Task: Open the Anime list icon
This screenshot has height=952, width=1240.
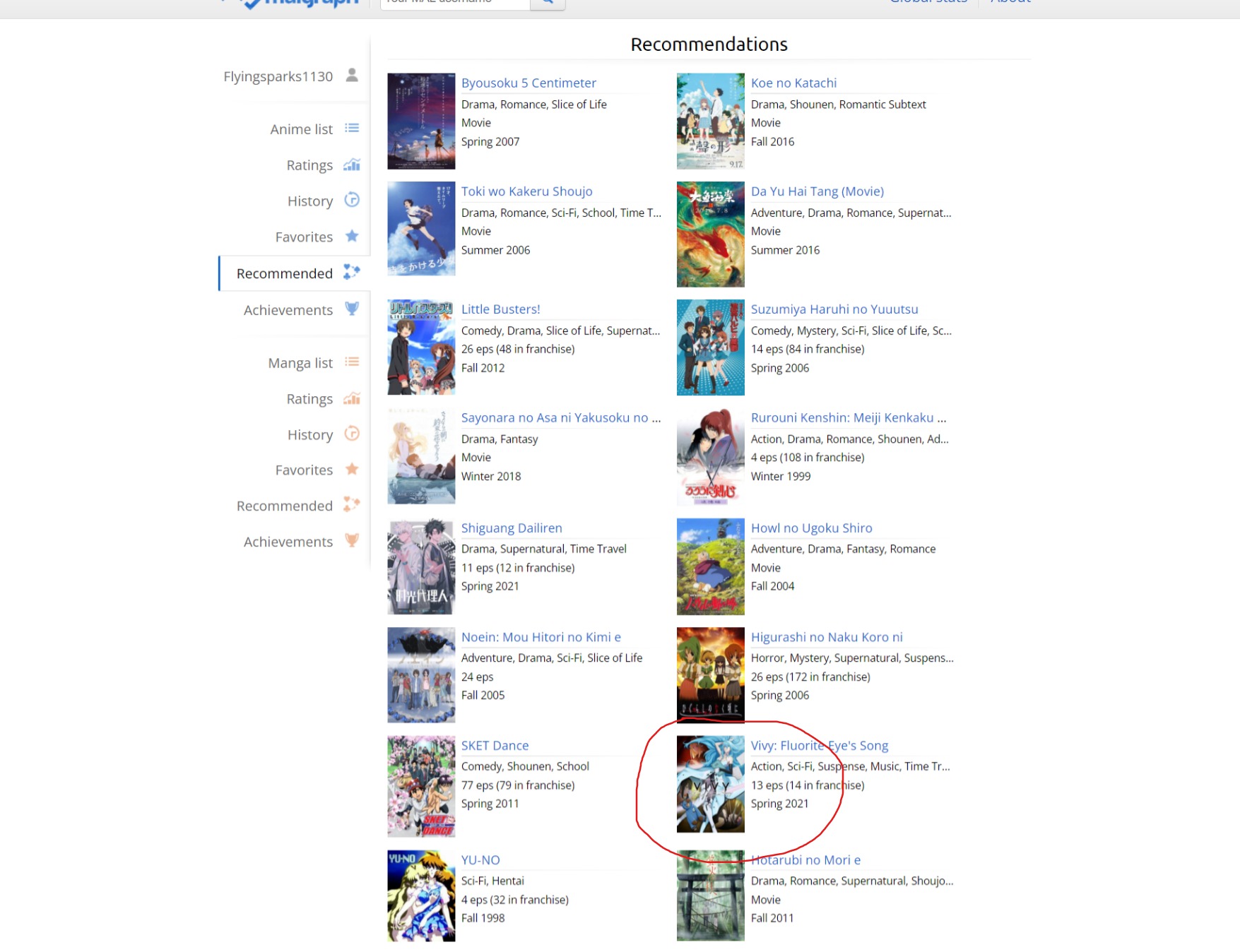Action: pyautogui.click(x=352, y=128)
